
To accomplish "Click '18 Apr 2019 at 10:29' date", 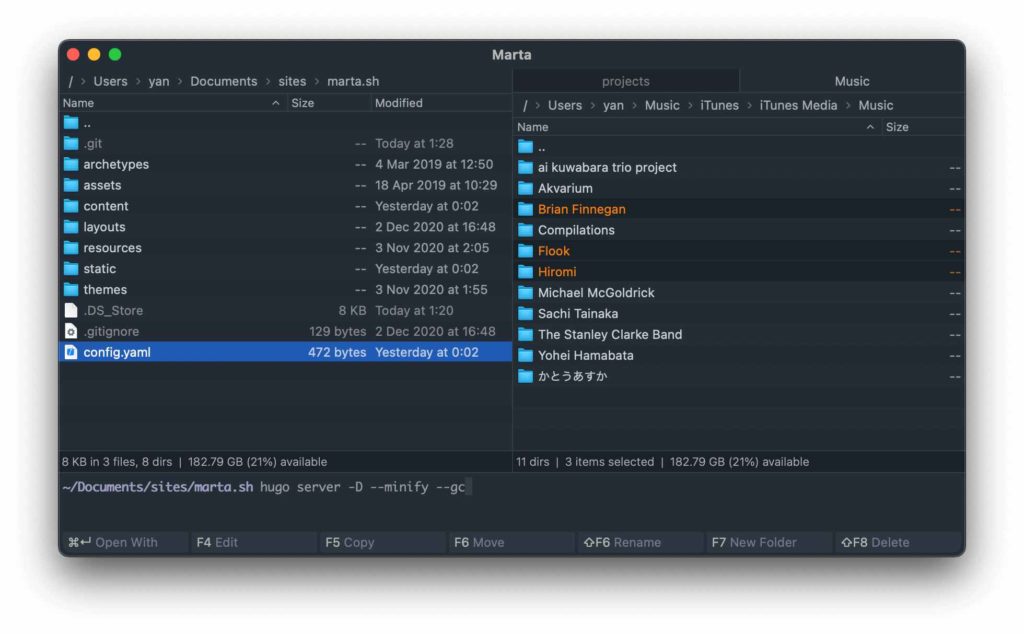I will click(x=436, y=185).
